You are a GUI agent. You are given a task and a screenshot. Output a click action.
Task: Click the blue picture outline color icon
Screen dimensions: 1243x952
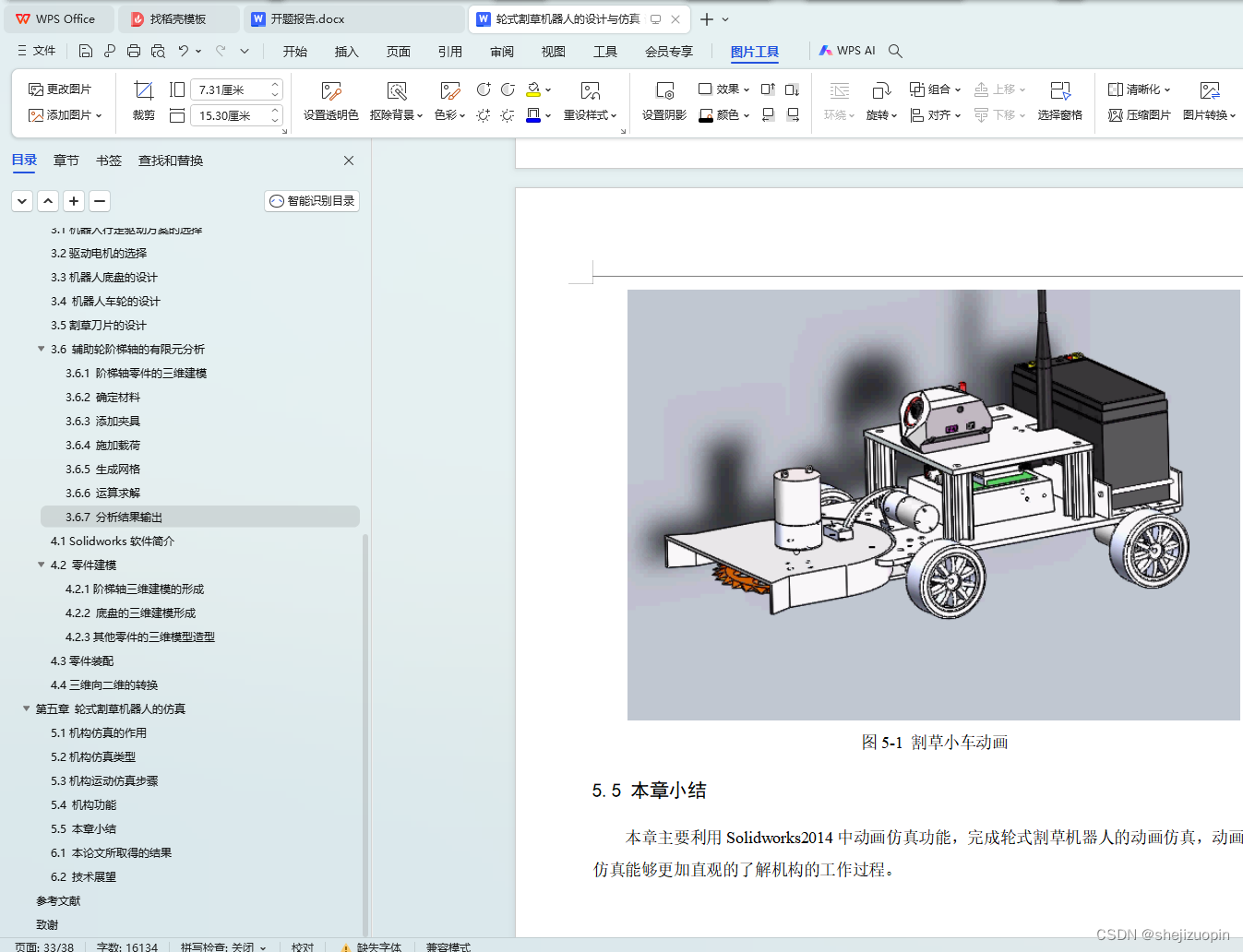[533, 115]
